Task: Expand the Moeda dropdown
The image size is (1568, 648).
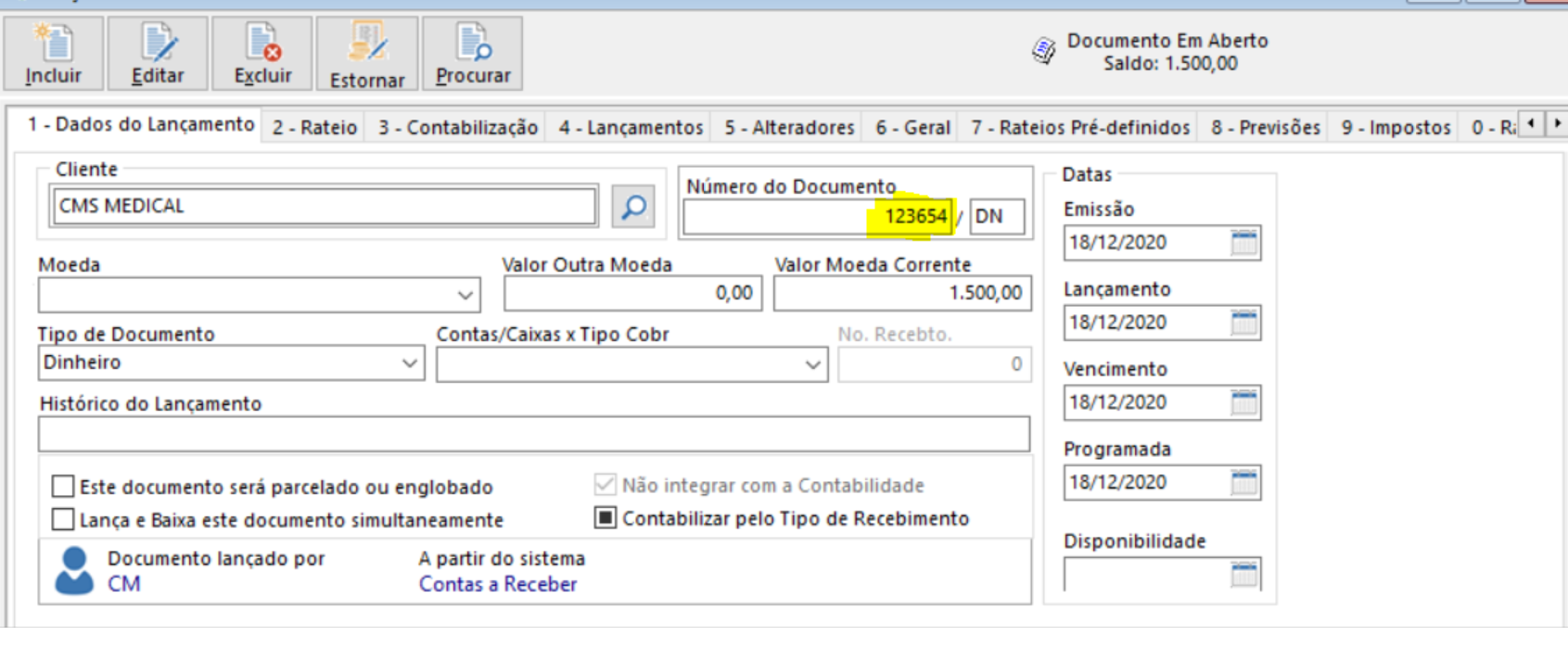Action: tap(465, 296)
